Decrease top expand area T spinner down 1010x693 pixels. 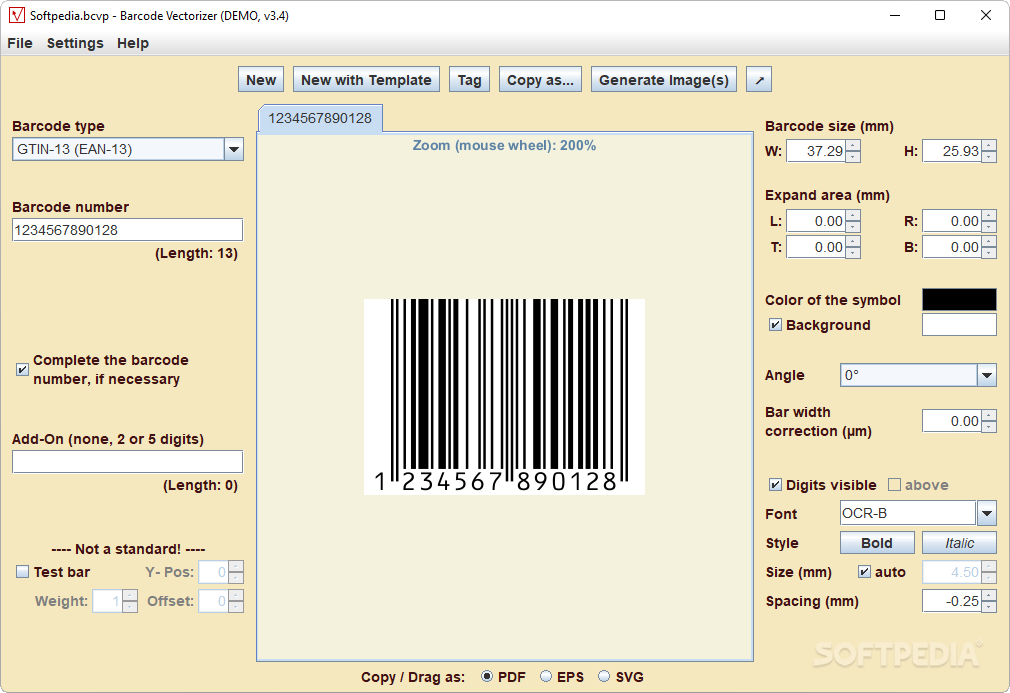(853, 253)
